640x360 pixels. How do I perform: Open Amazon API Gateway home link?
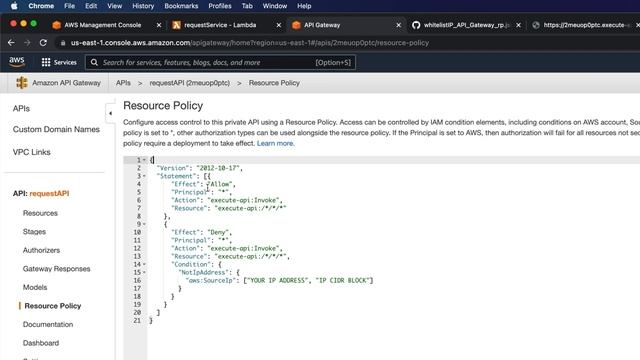coord(66,83)
